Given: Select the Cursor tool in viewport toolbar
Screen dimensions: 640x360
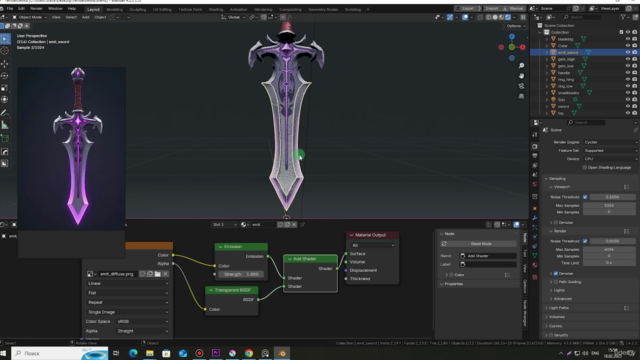Looking at the screenshot, I should 5,51.
